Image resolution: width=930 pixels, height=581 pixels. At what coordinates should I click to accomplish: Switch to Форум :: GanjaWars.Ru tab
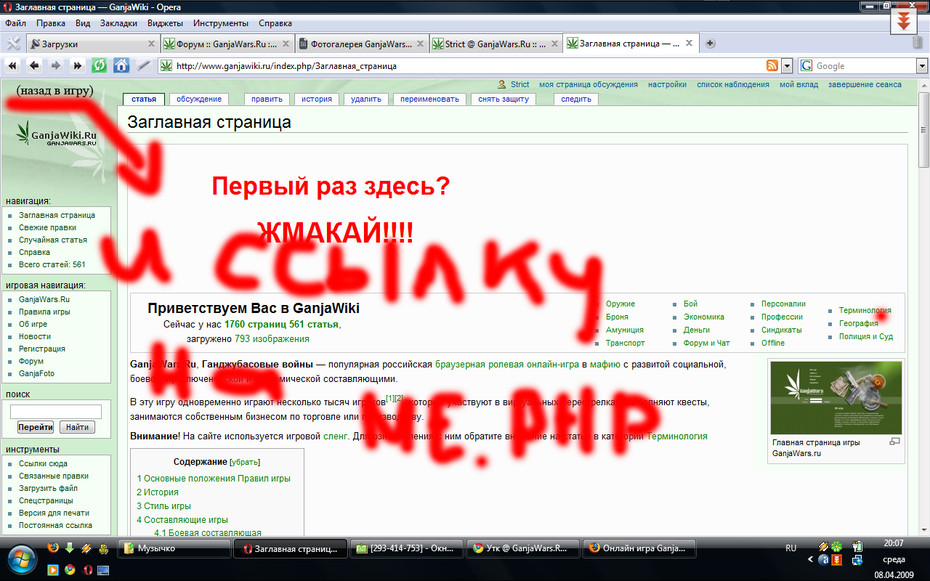click(227, 44)
